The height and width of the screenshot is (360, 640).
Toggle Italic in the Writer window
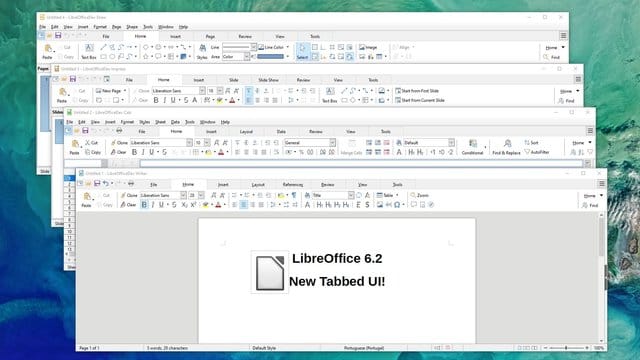coord(153,205)
